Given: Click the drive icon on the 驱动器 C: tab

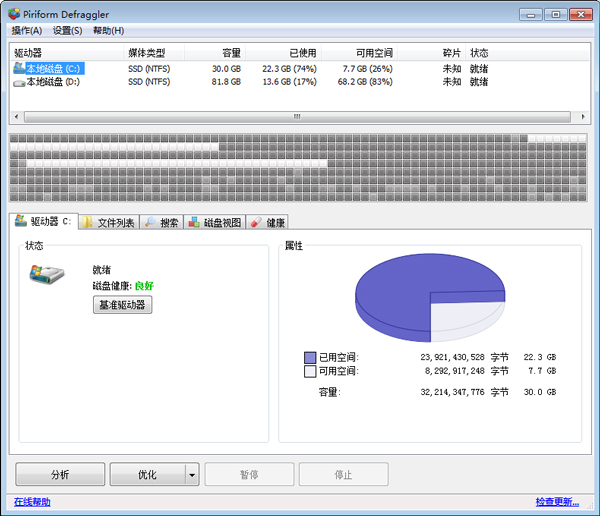Looking at the screenshot, I should tap(21, 220).
